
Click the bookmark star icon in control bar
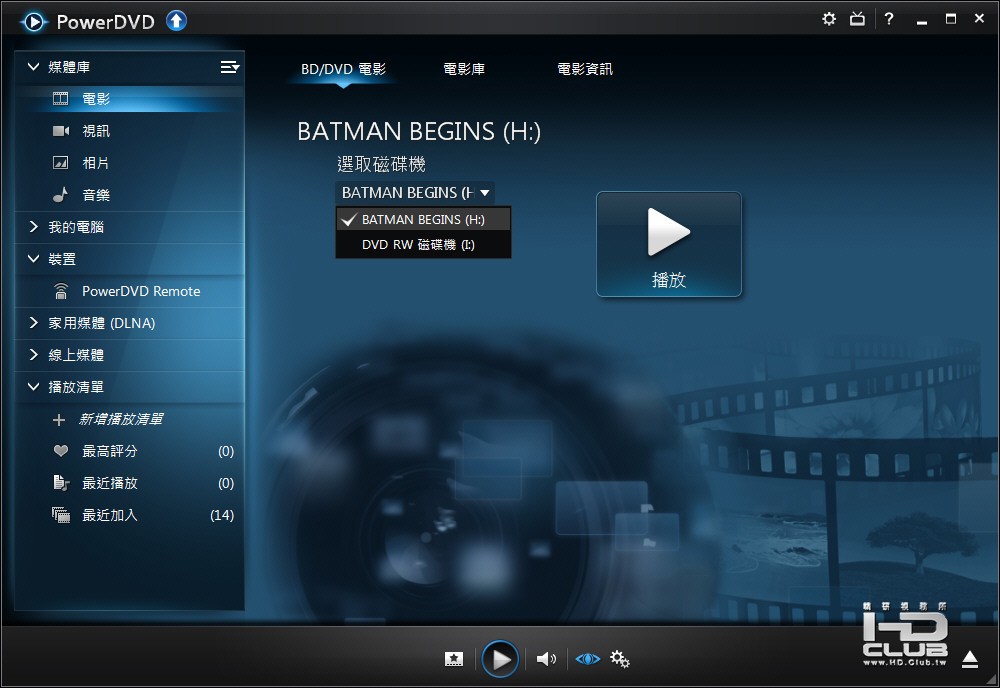pyautogui.click(x=453, y=659)
